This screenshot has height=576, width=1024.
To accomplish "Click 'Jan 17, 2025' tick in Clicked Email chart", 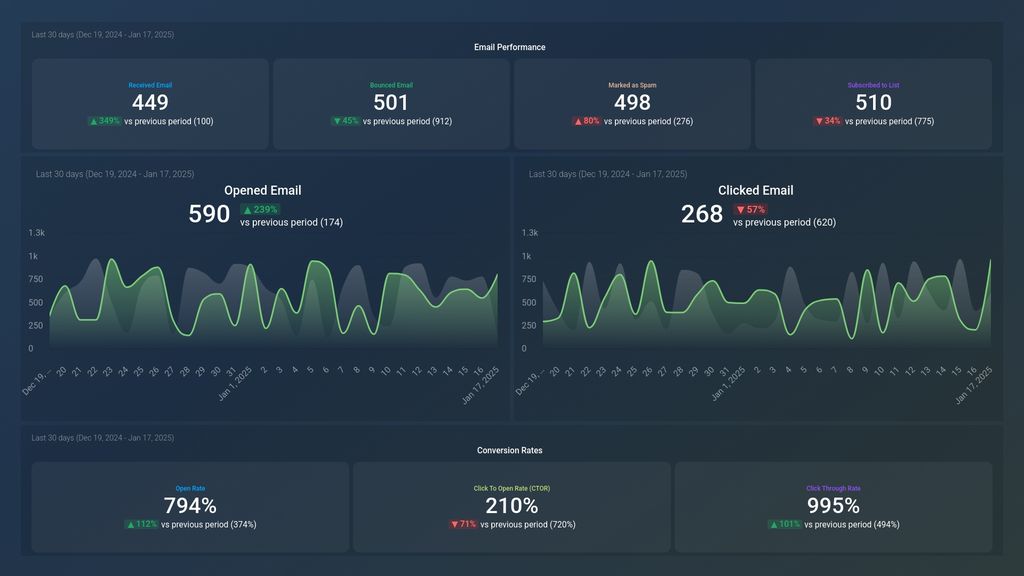I will 973,385.
